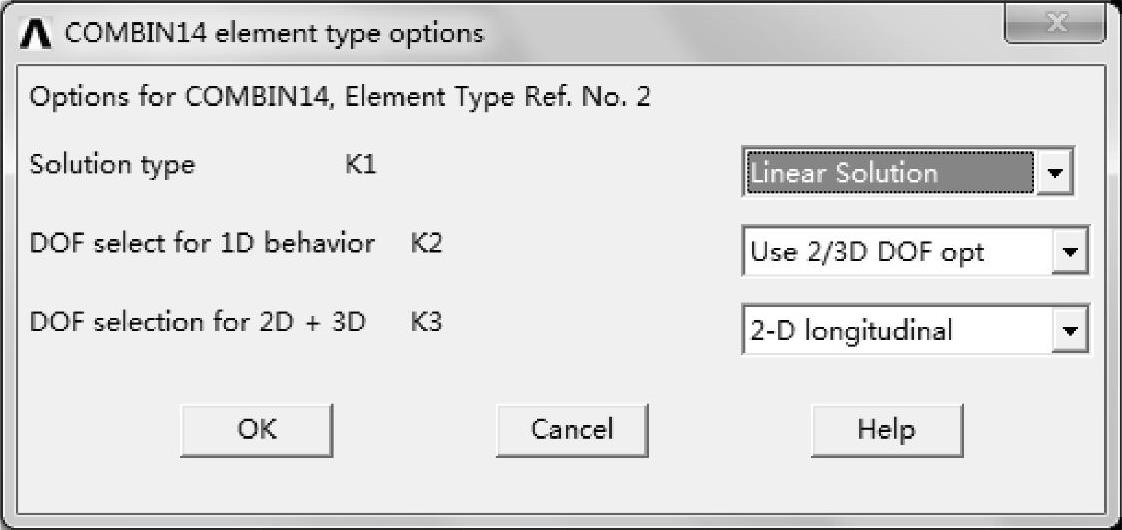Click the Element Type Ref. No. 2 heading
Image resolution: width=1122 pixels, height=530 pixels.
(340, 99)
